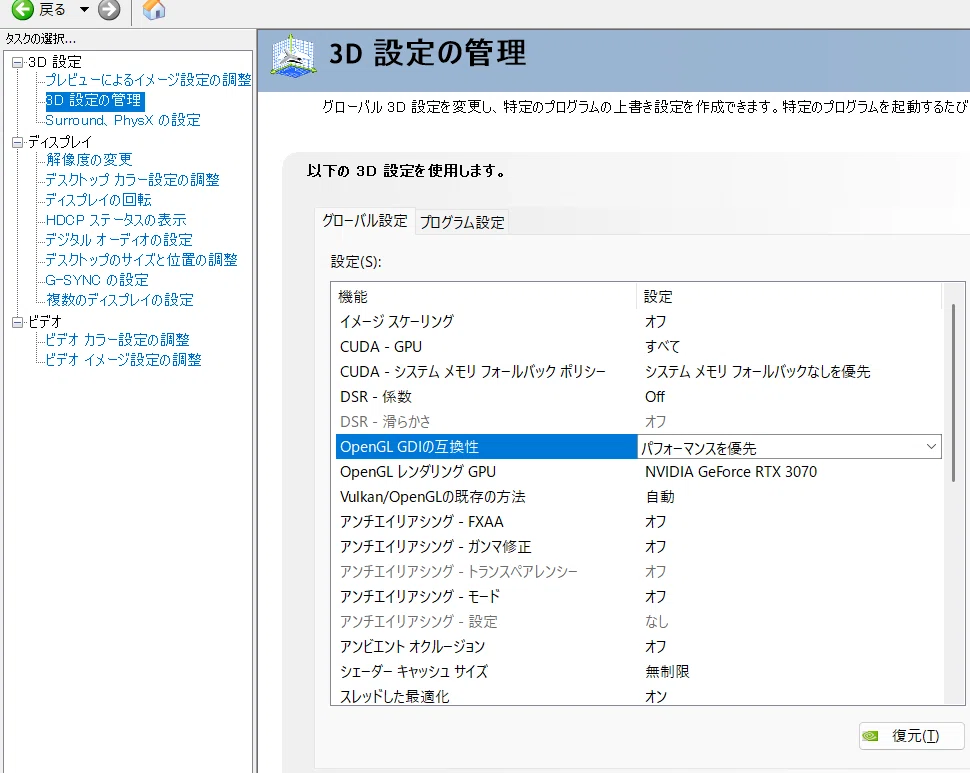Screen dimensions: 970x773
Task: Select シェーダー キャッシュ サイズ row
Action: (638, 672)
